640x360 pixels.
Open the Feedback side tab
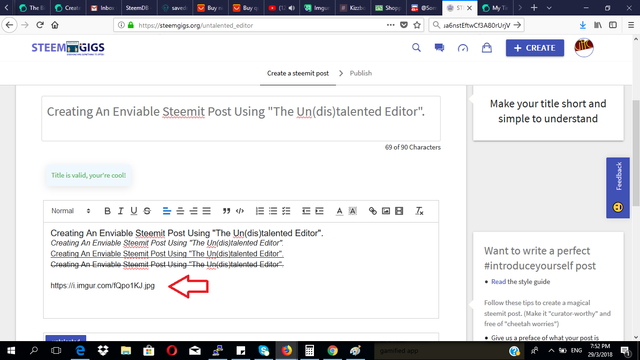(618, 187)
